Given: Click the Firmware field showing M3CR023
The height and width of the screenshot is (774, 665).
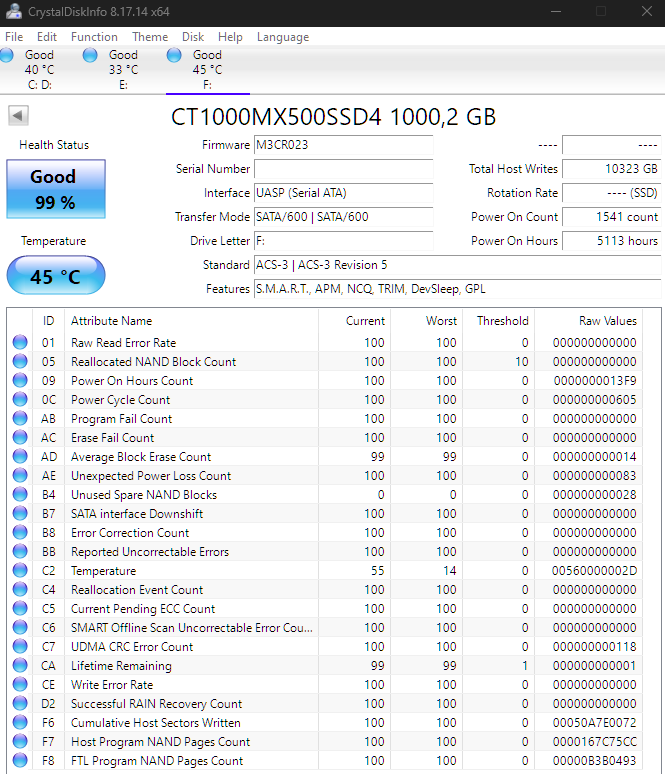Looking at the screenshot, I should [344, 145].
